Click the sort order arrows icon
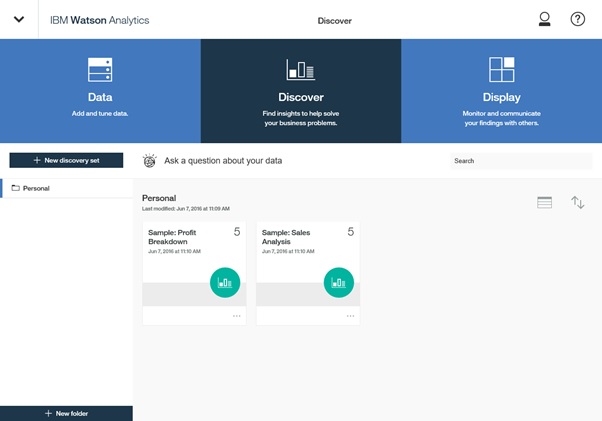 click(578, 203)
